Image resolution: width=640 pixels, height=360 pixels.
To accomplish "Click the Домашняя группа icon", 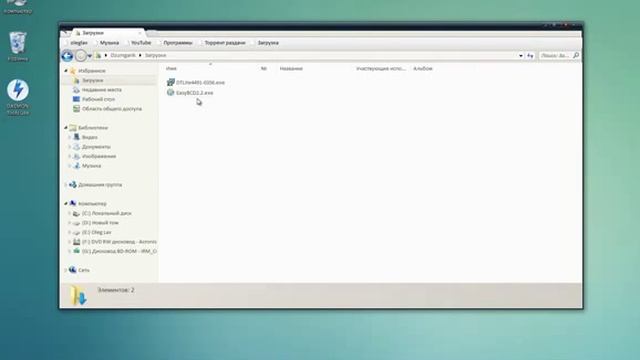I will tap(73, 185).
